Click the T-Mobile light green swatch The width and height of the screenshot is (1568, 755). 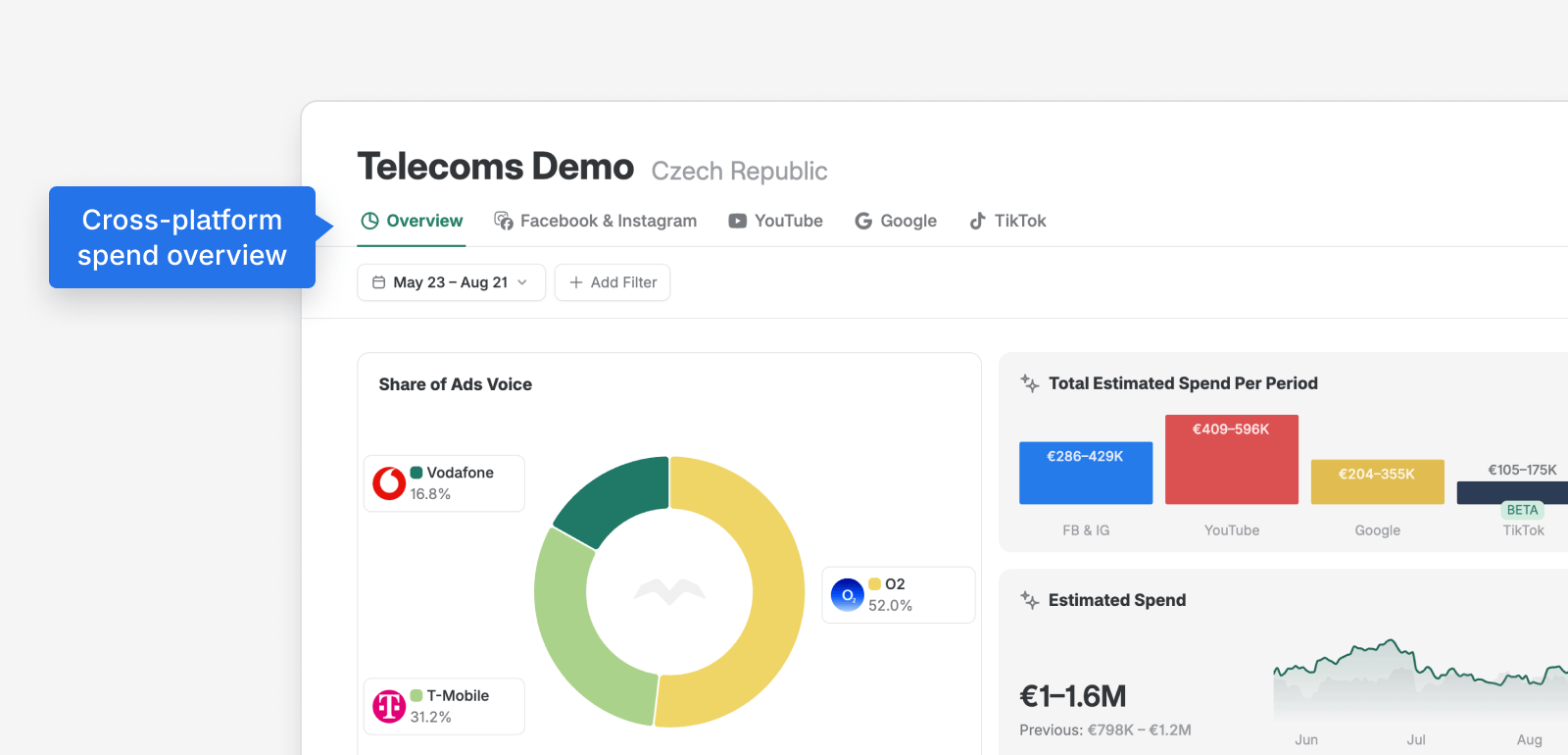pos(416,695)
